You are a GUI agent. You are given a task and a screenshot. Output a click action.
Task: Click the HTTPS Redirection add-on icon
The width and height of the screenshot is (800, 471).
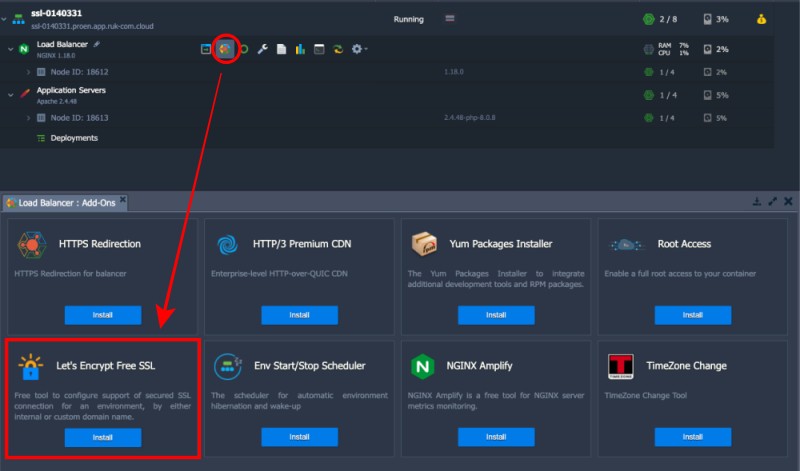pyautogui.click(x=32, y=244)
